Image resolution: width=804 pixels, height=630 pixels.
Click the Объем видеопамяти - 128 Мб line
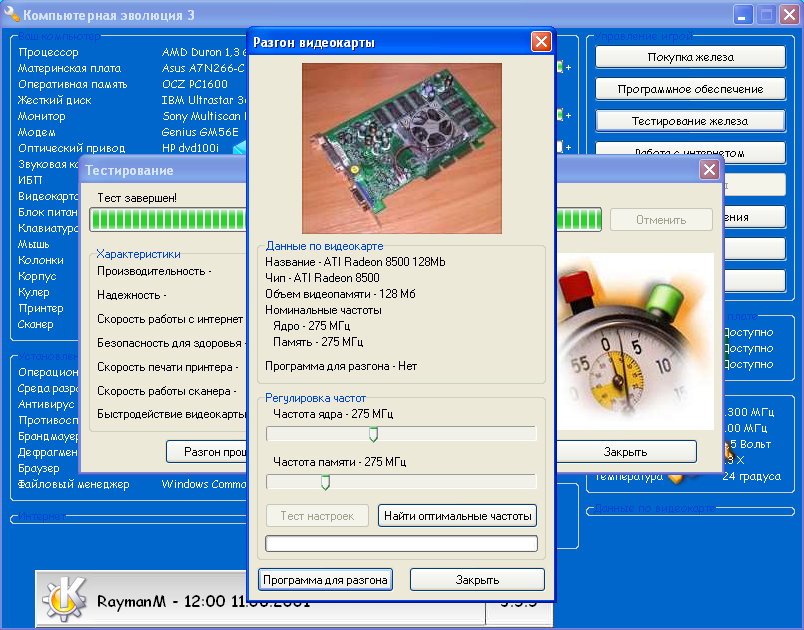click(340, 294)
